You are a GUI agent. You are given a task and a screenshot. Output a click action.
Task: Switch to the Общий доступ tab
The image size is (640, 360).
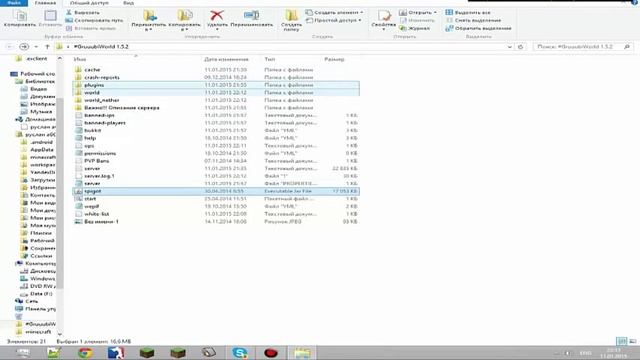[89, 3]
